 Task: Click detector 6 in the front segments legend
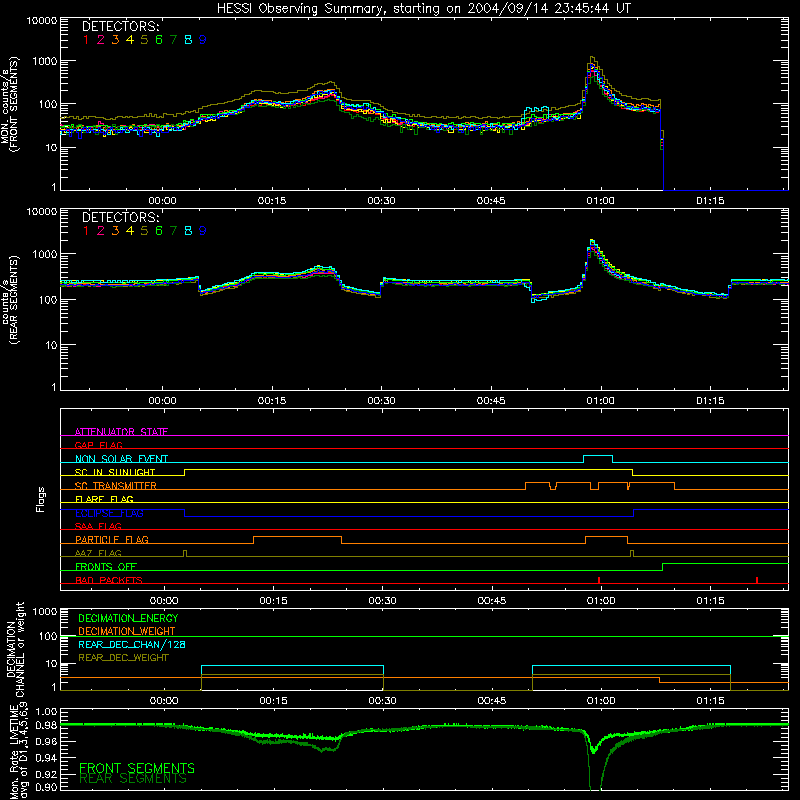pyautogui.click(x=159, y=40)
